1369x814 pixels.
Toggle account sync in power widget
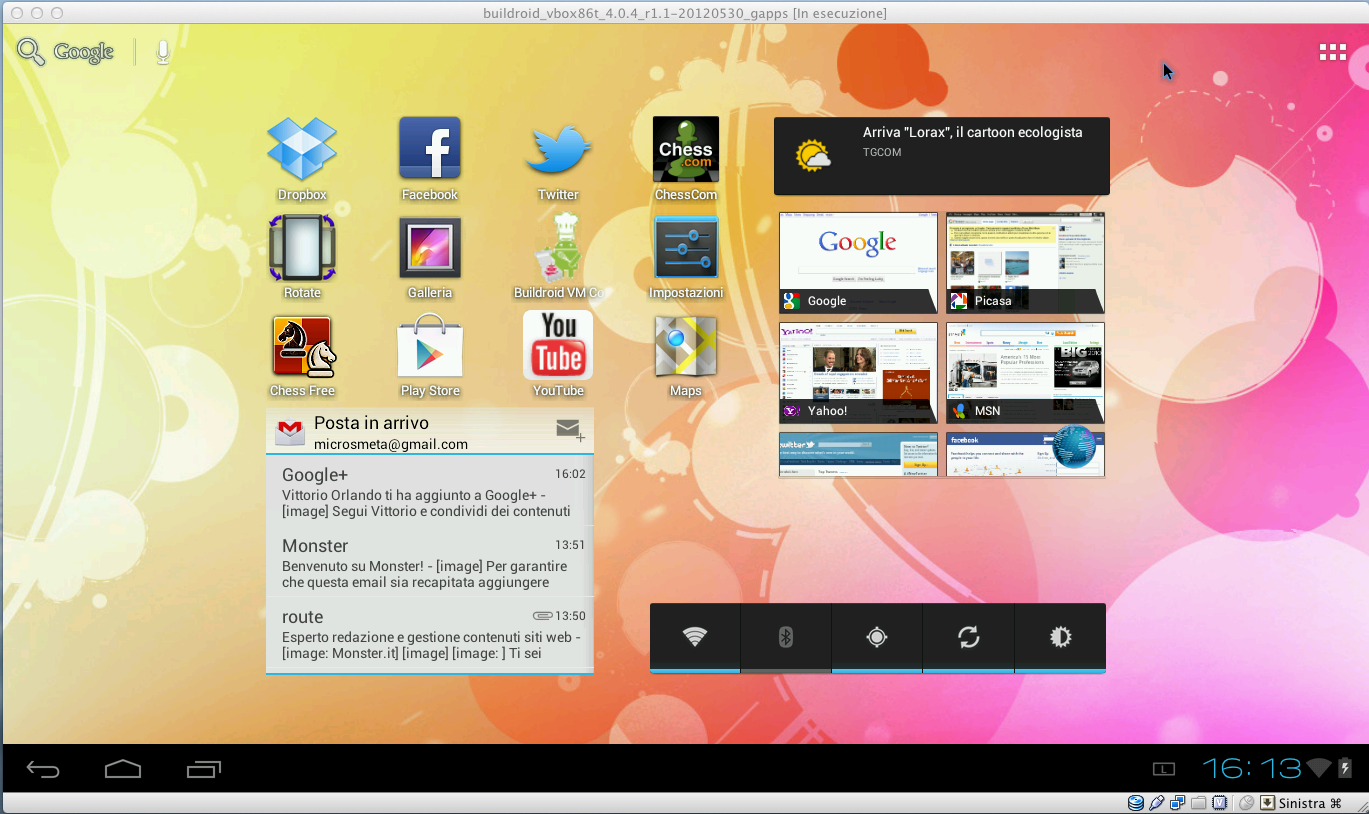coord(968,637)
